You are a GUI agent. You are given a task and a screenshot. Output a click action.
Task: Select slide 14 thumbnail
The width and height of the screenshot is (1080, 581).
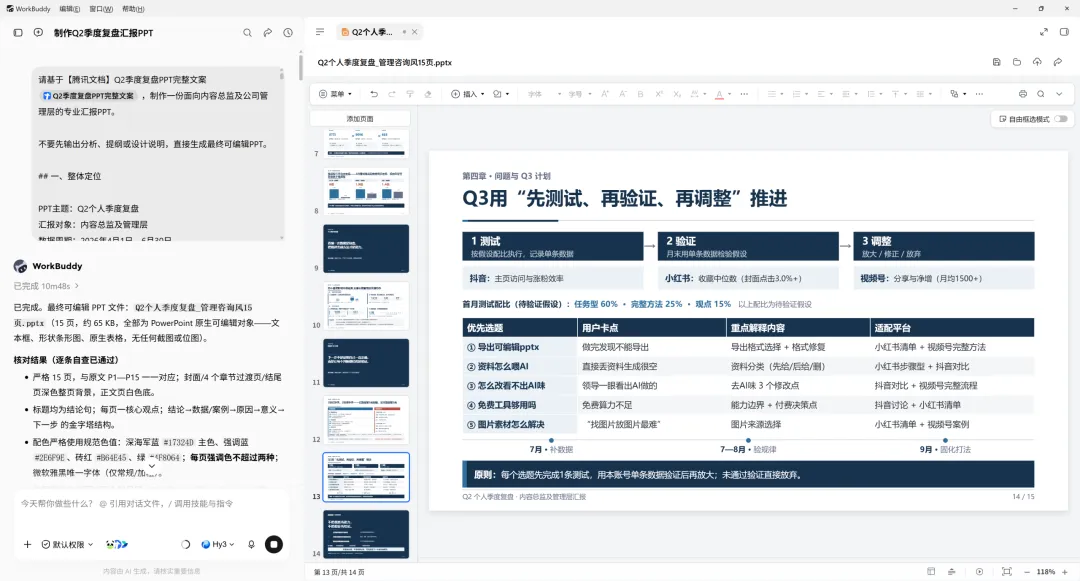point(366,534)
